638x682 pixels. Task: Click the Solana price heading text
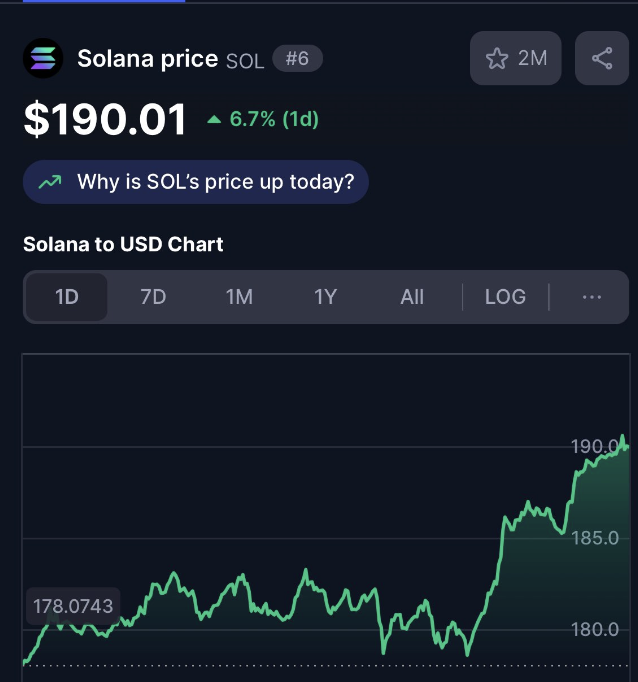tap(147, 59)
